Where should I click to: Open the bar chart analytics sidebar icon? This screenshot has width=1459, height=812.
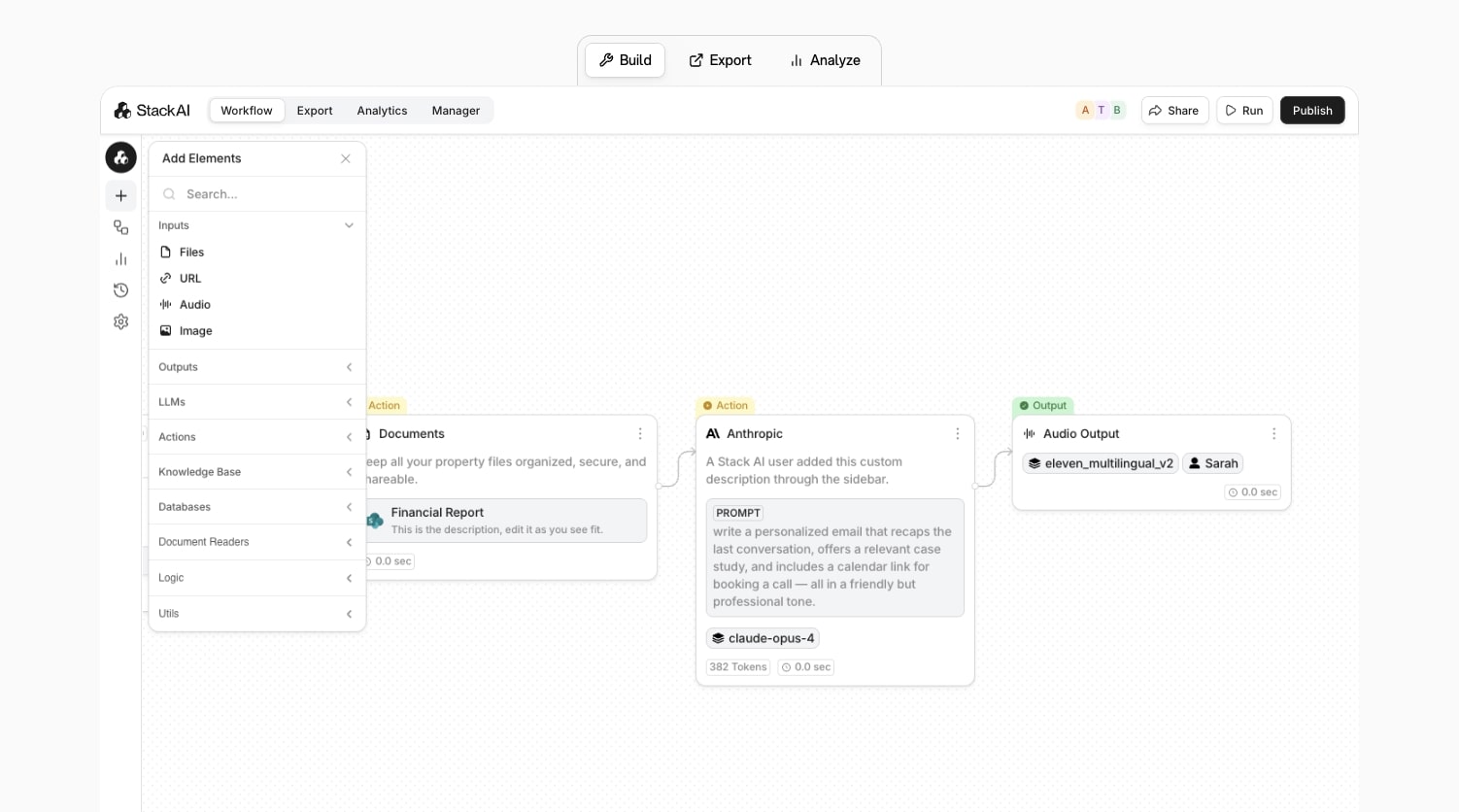(x=120, y=259)
